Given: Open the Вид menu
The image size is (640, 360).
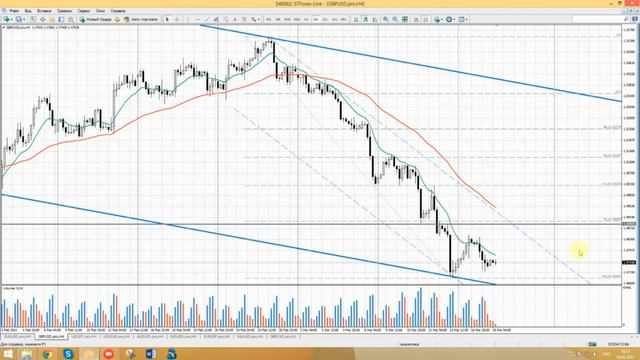Looking at the screenshot, I should tap(28, 11).
